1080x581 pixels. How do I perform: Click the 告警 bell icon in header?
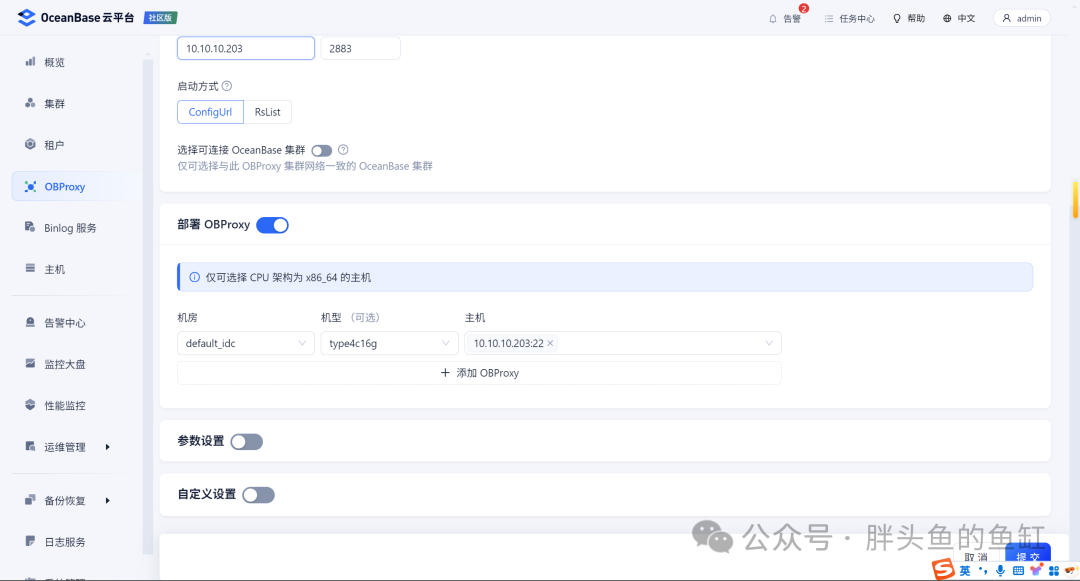point(773,19)
